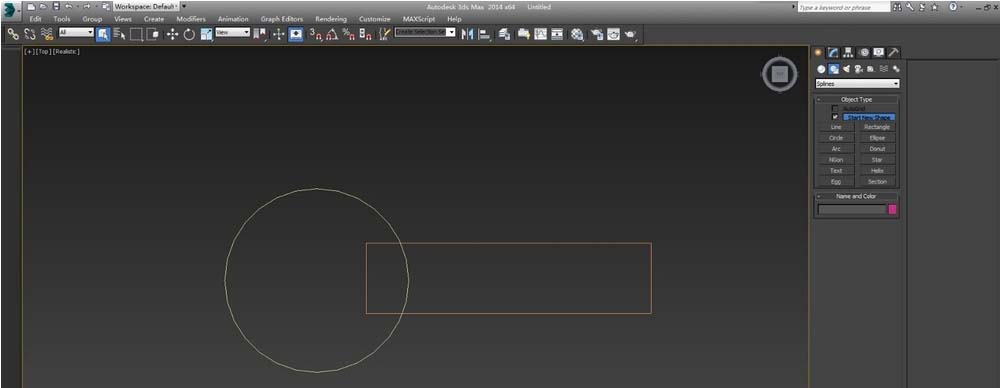The height and width of the screenshot is (388, 1000).
Task: Toggle Percent Snap
Action: click(x=349, y=34)
